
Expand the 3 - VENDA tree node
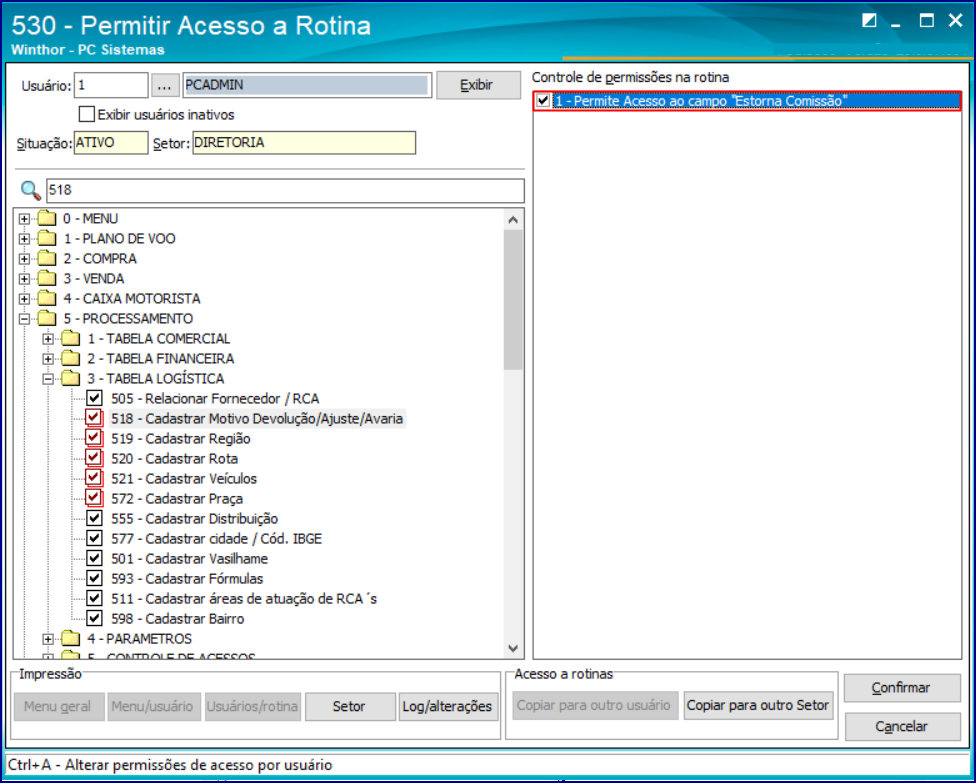pos(24,279)
